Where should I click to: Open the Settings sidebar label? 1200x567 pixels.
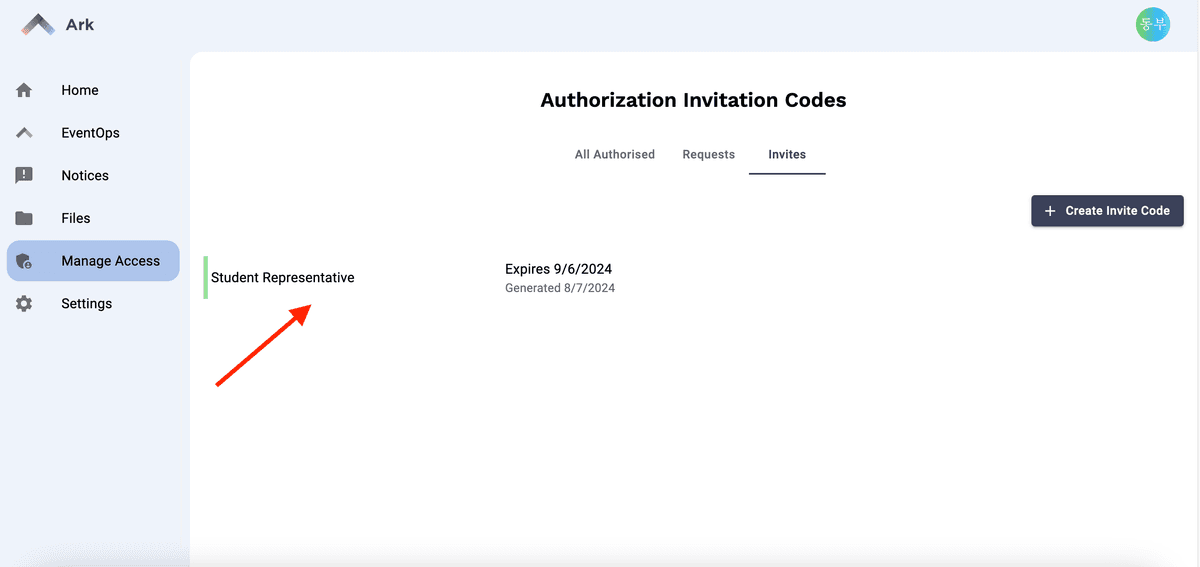(87, 304)
